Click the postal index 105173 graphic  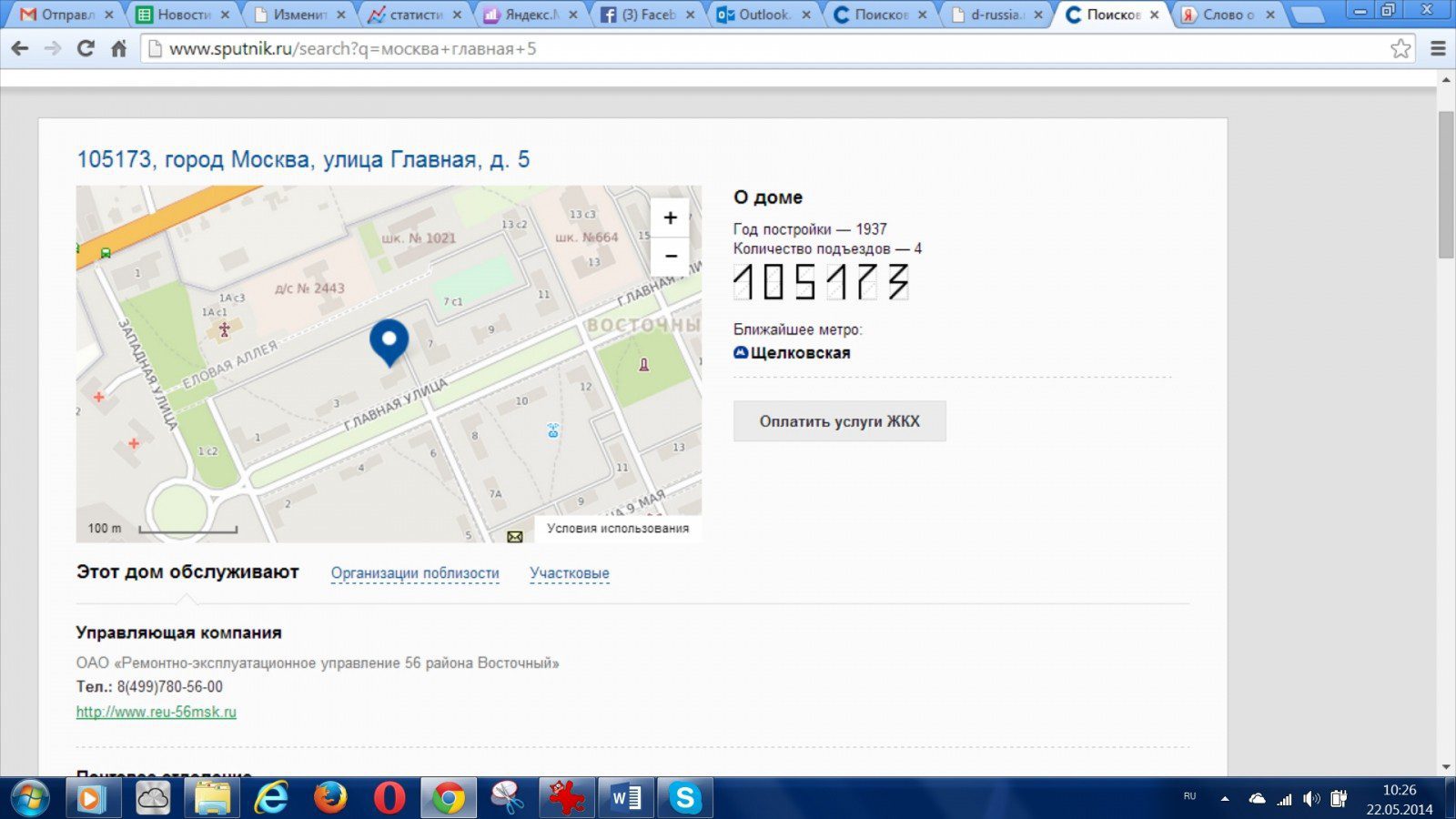coord(822,282)
